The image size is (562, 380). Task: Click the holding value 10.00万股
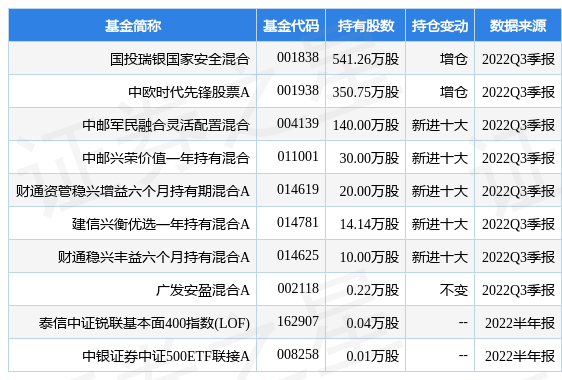click(x=369, y=257)
